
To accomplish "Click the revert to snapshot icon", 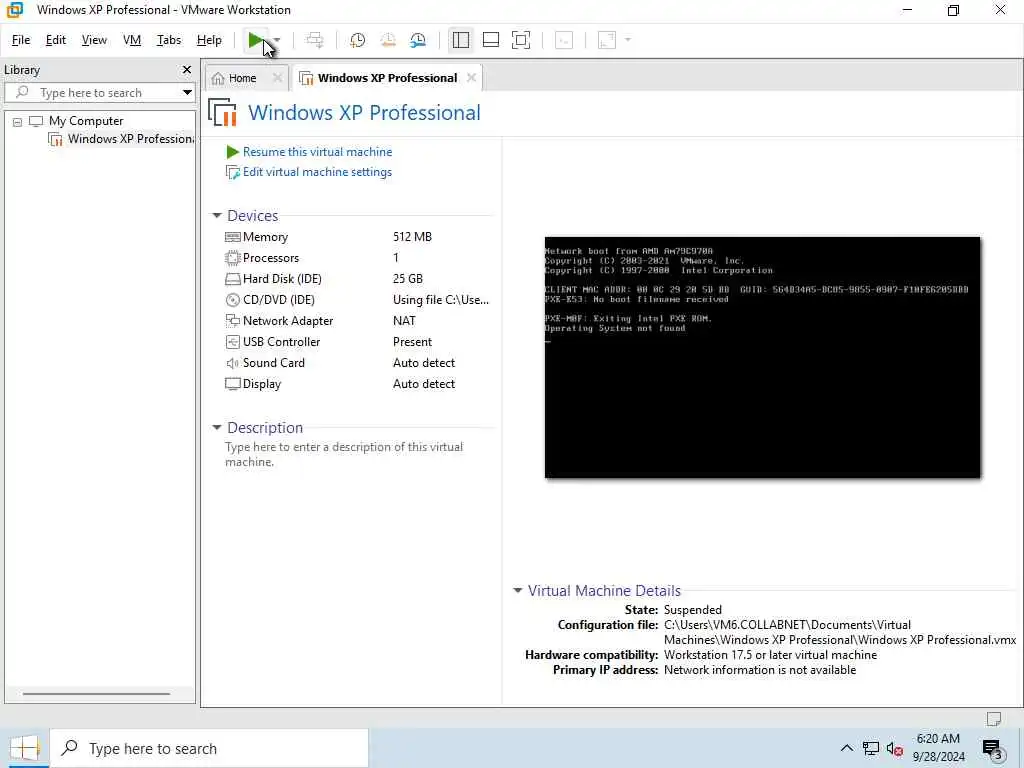I will (388, 40).
